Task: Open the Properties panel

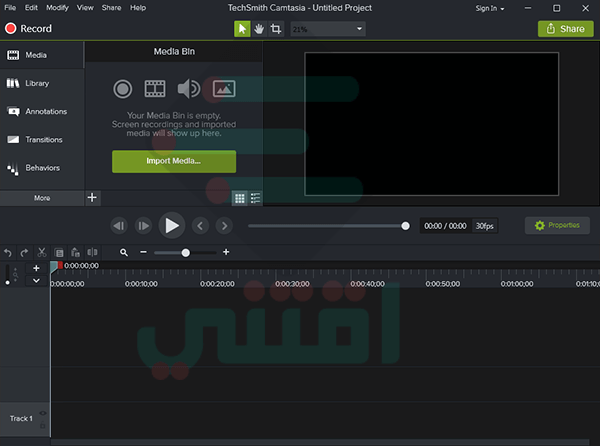Action: click(x=557, y=225)
